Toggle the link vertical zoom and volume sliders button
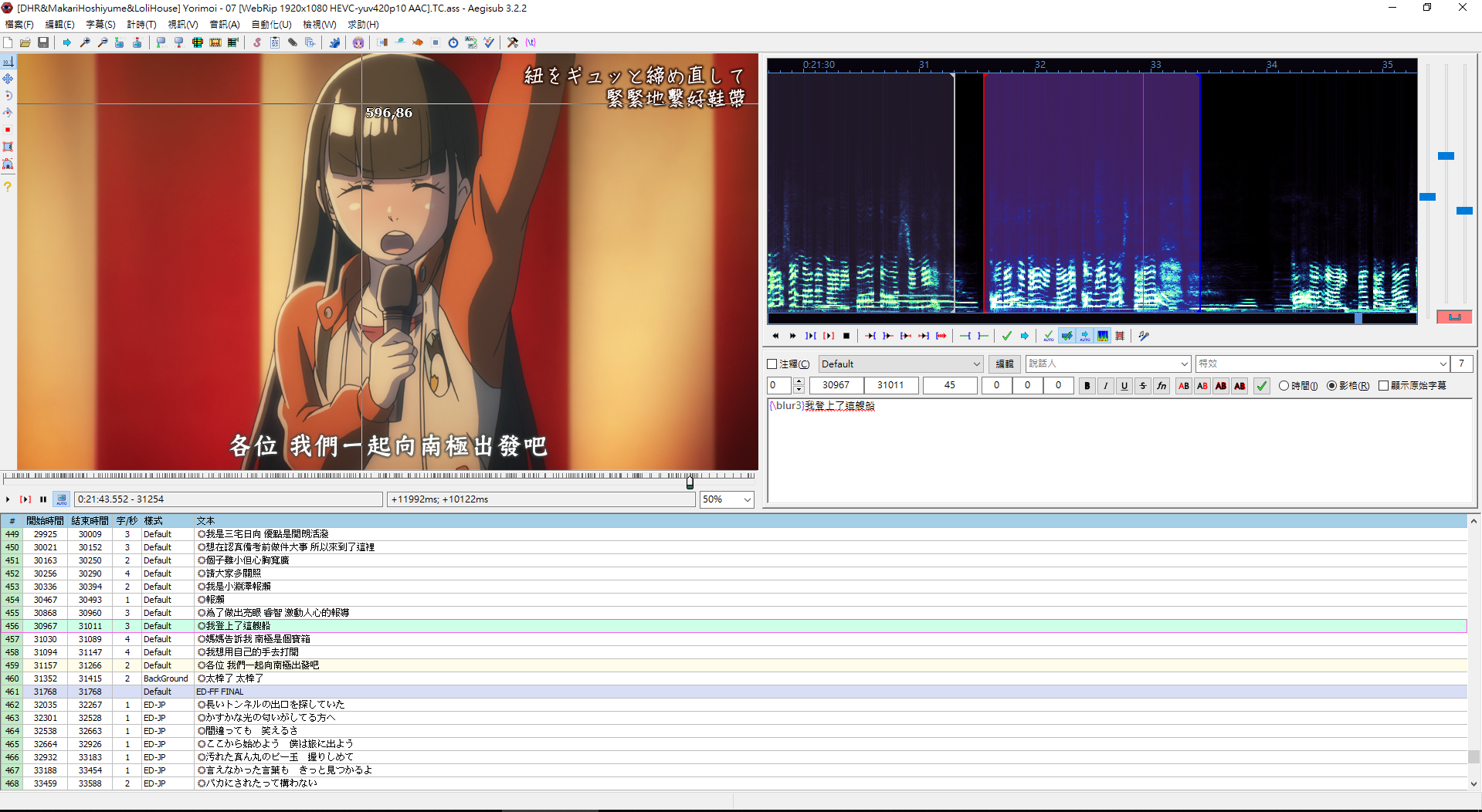The image size is (1482, 812). (x=1454, y=316)
